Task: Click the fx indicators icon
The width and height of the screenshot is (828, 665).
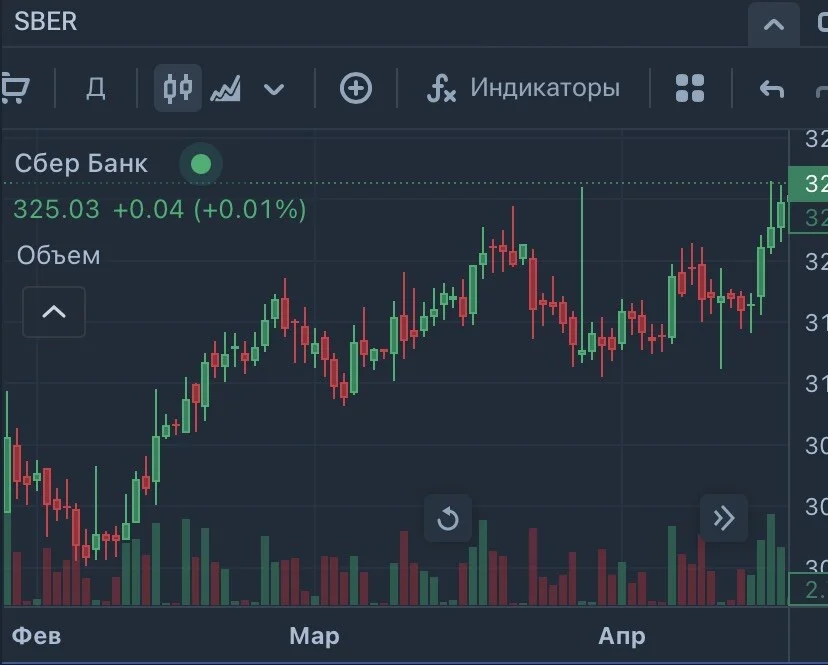Action: coord(441,88)
